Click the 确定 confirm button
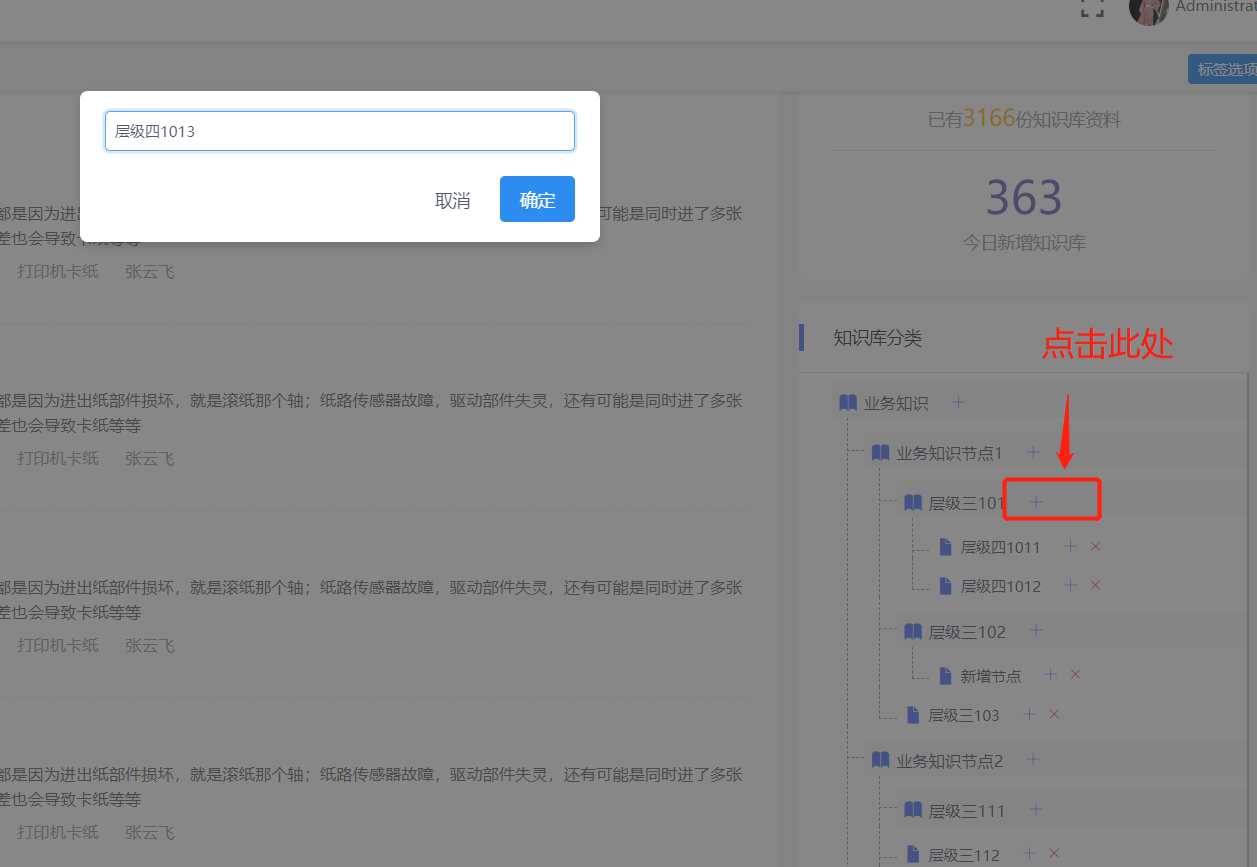1257x867 pixels. coord(537,199)
